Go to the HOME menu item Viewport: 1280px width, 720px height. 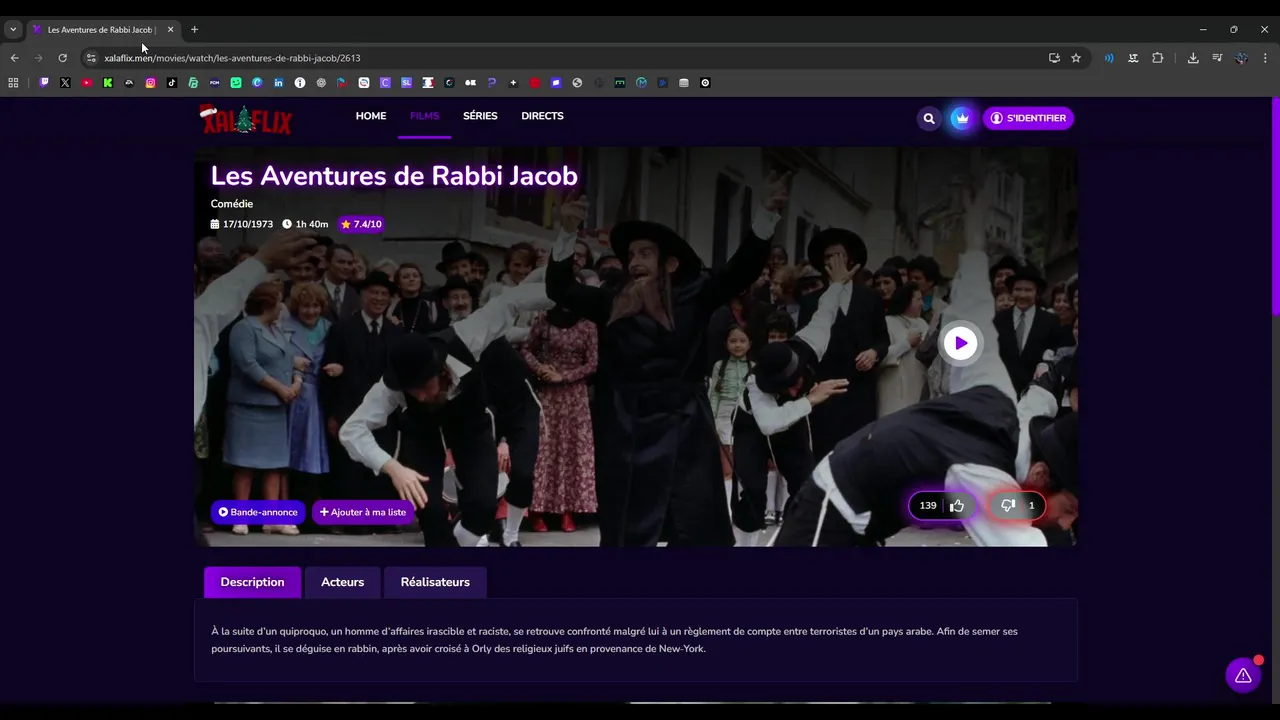tap(371, 116)
